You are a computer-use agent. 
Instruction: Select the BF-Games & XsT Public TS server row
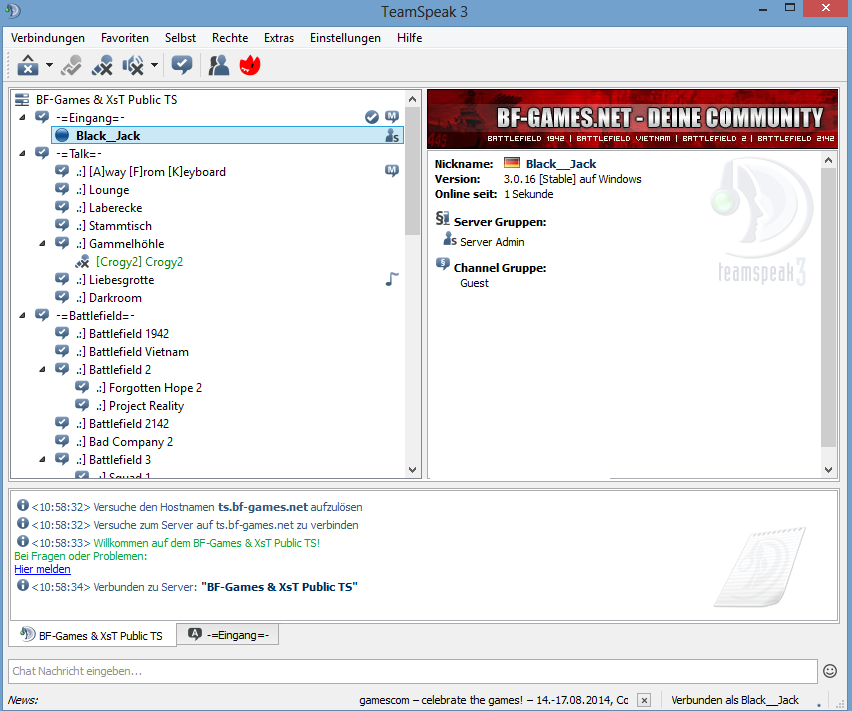pyautogui.click(x=106, y=100)
